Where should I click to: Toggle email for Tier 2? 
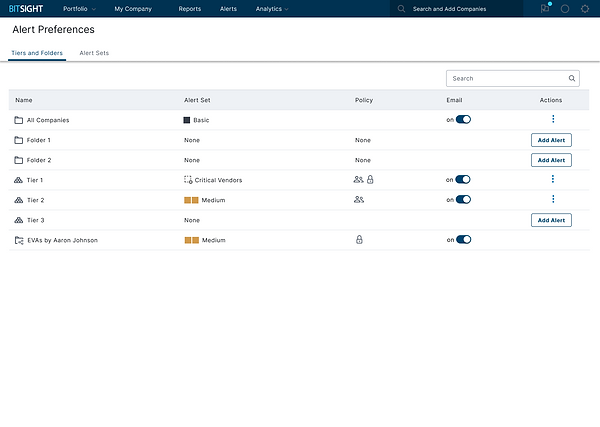tap(463, 199)
